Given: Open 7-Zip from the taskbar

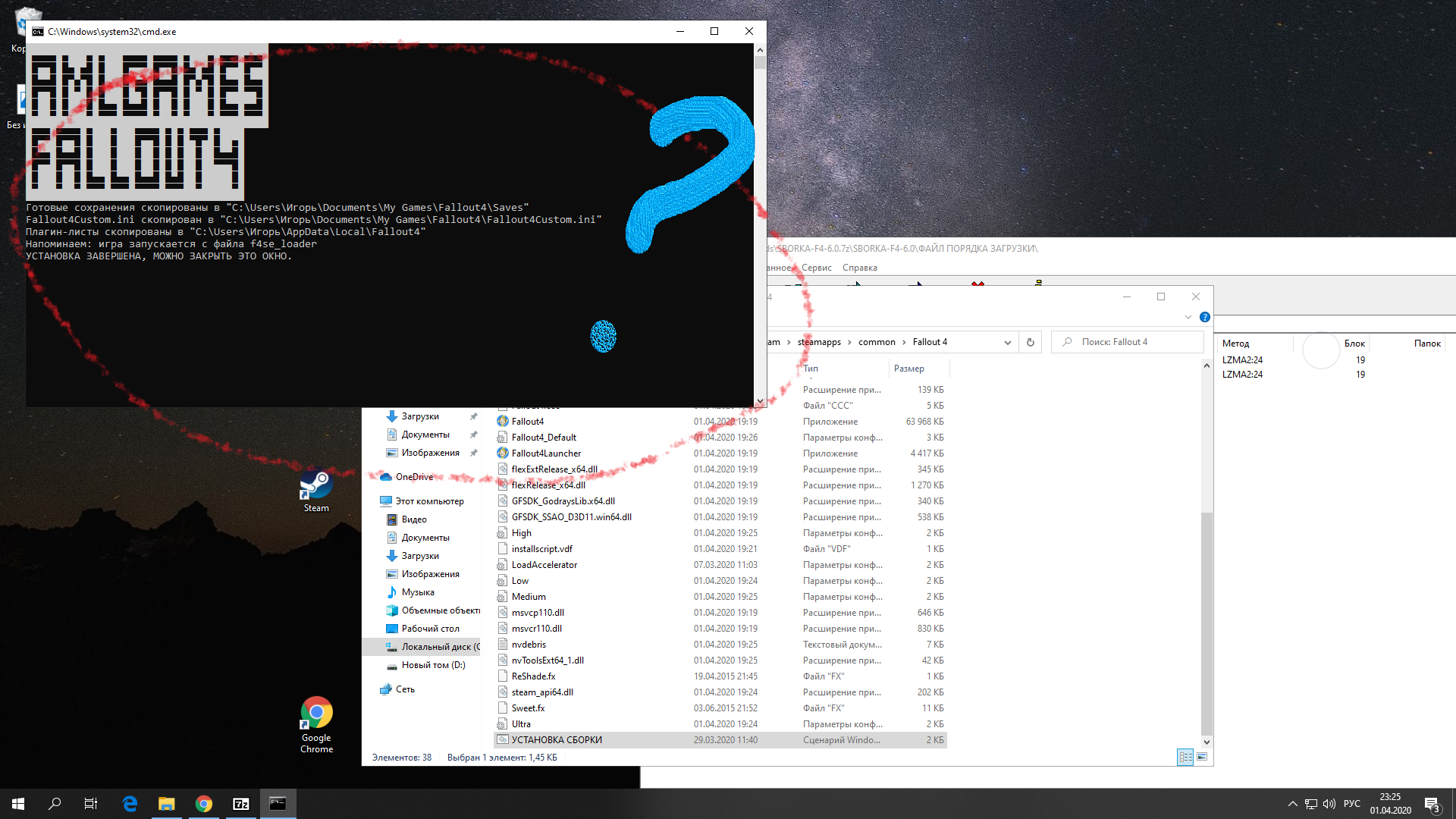Looking at the screenshot, I should [x=240, y=804].
